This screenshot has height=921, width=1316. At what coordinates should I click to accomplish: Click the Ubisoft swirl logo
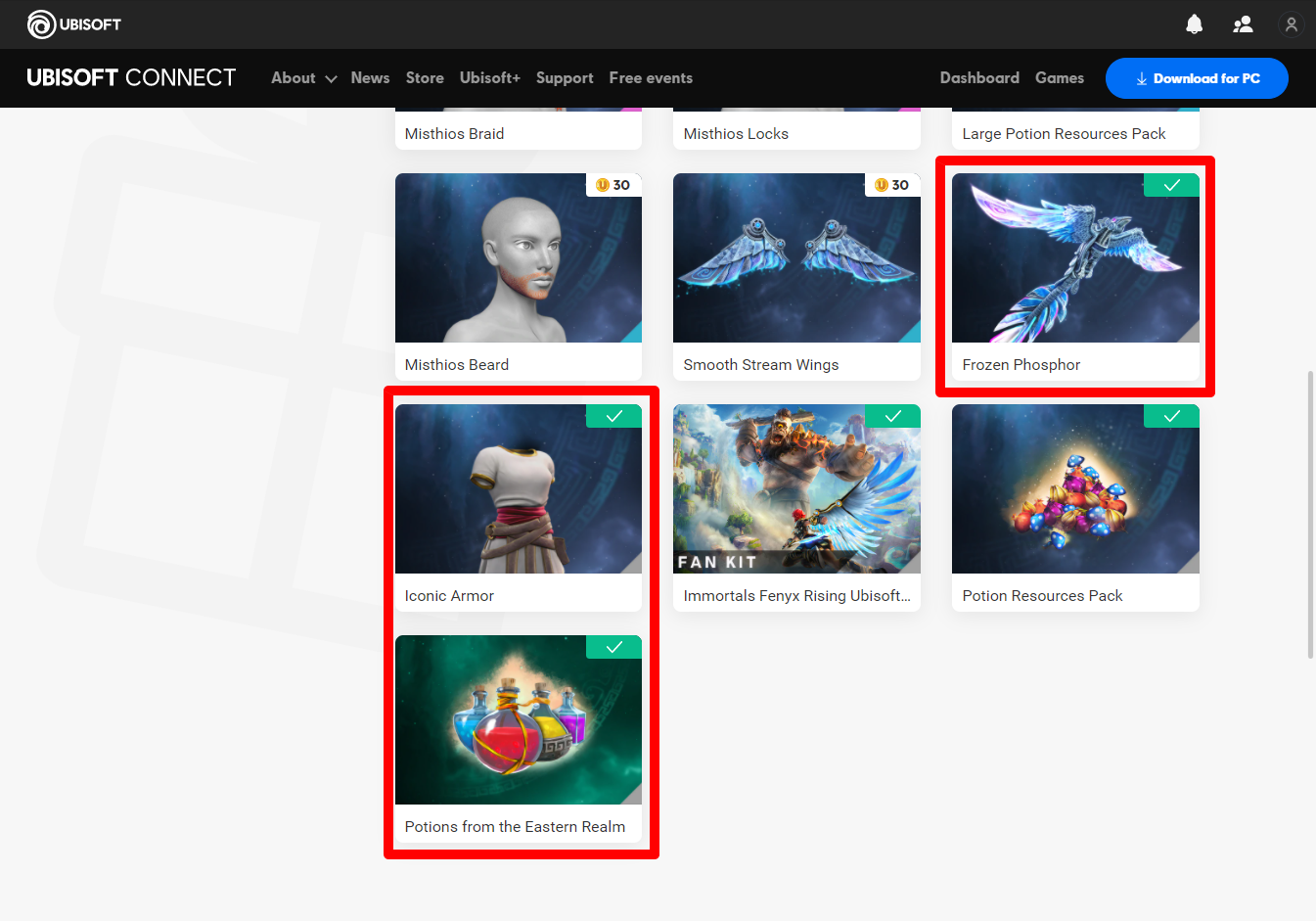(42, 24)
